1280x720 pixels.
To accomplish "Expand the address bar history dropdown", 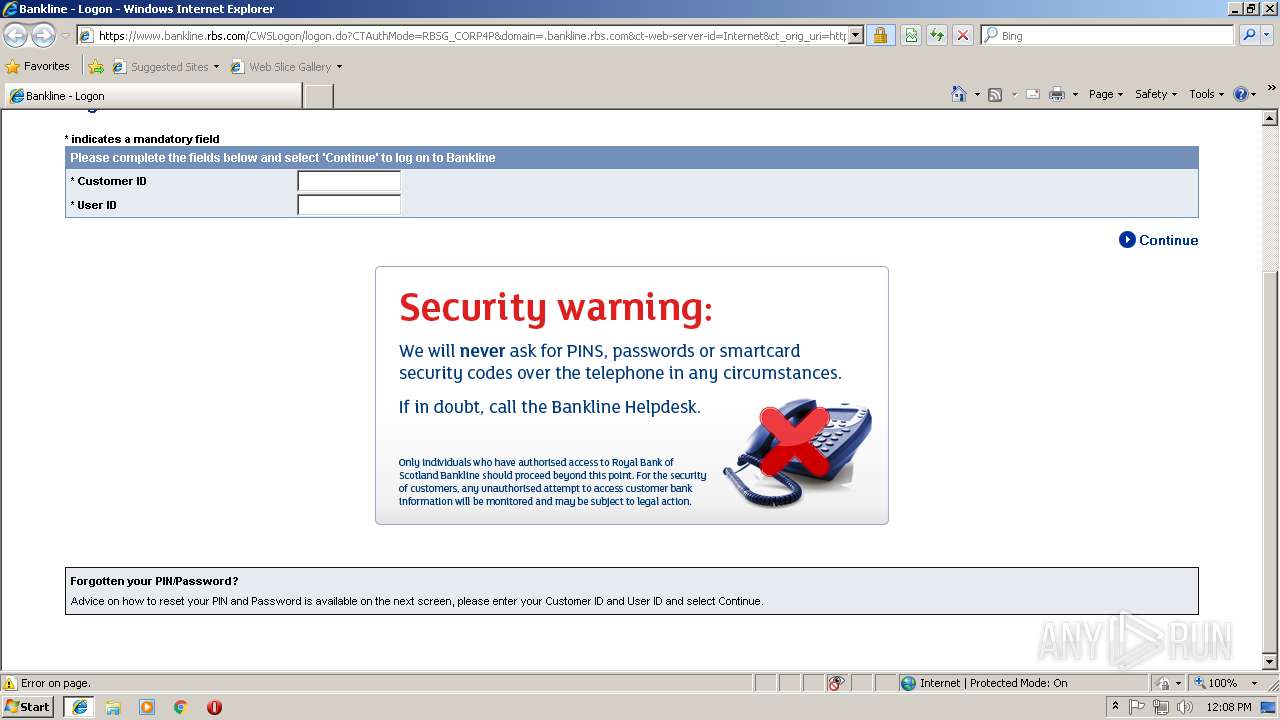I will [856, 36].
